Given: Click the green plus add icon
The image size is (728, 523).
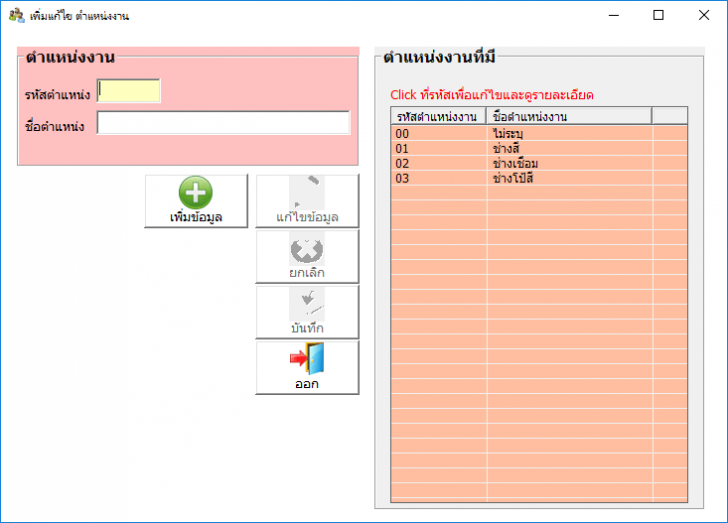Looking at the screenshot, I should (x=196, y=192).
